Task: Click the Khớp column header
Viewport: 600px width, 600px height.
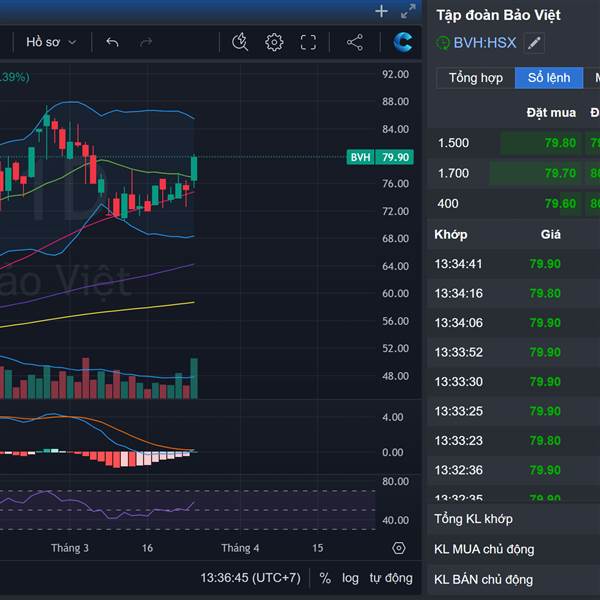Action: click(x=451, y=234)
